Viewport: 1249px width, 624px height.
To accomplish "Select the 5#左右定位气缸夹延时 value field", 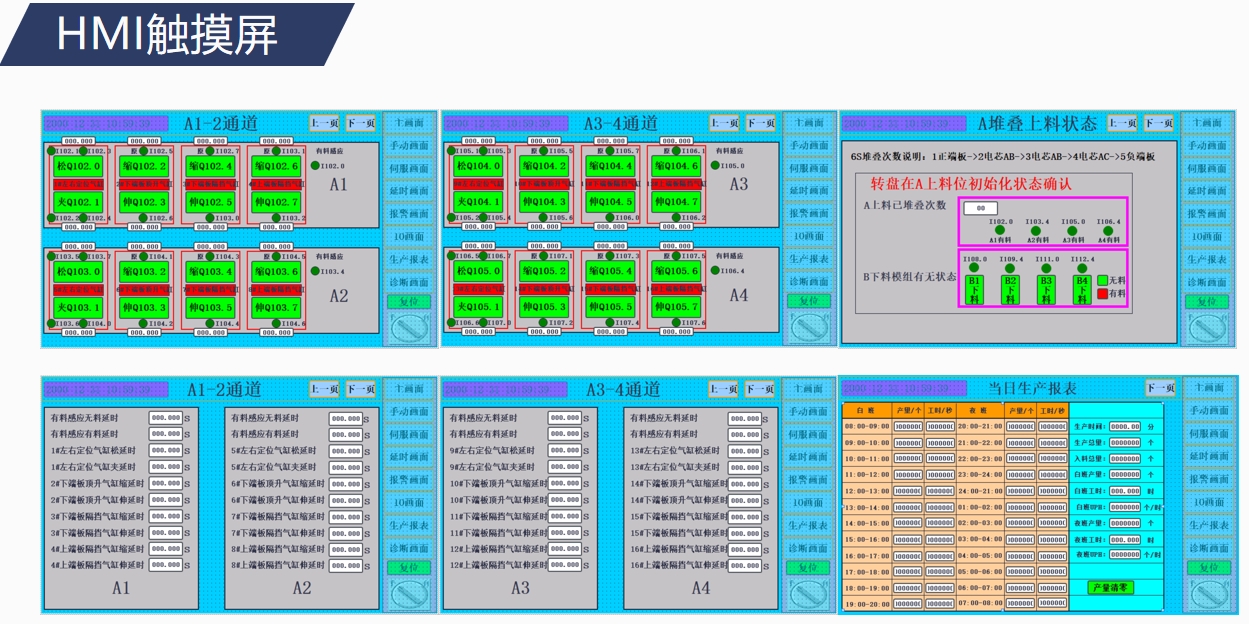I will pyautogui.click(x=346, y=467).
